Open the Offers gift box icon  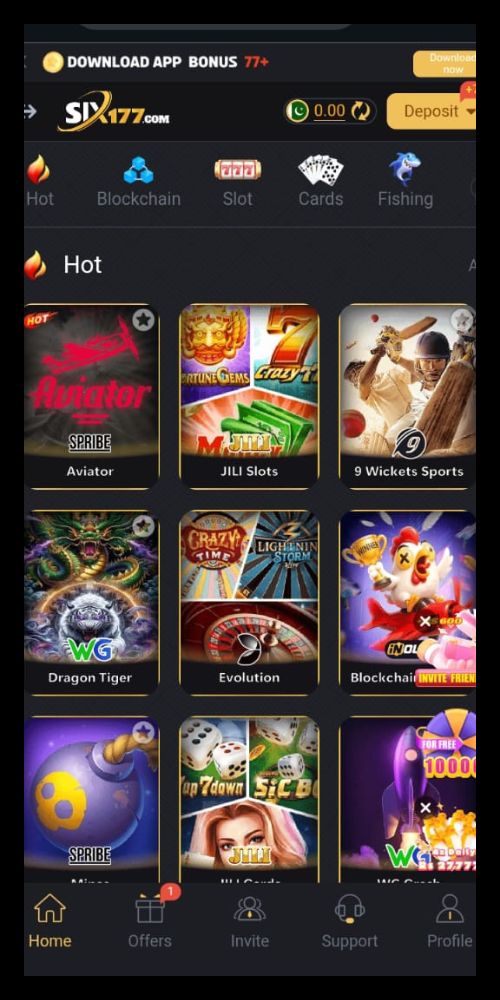point(150,908)
